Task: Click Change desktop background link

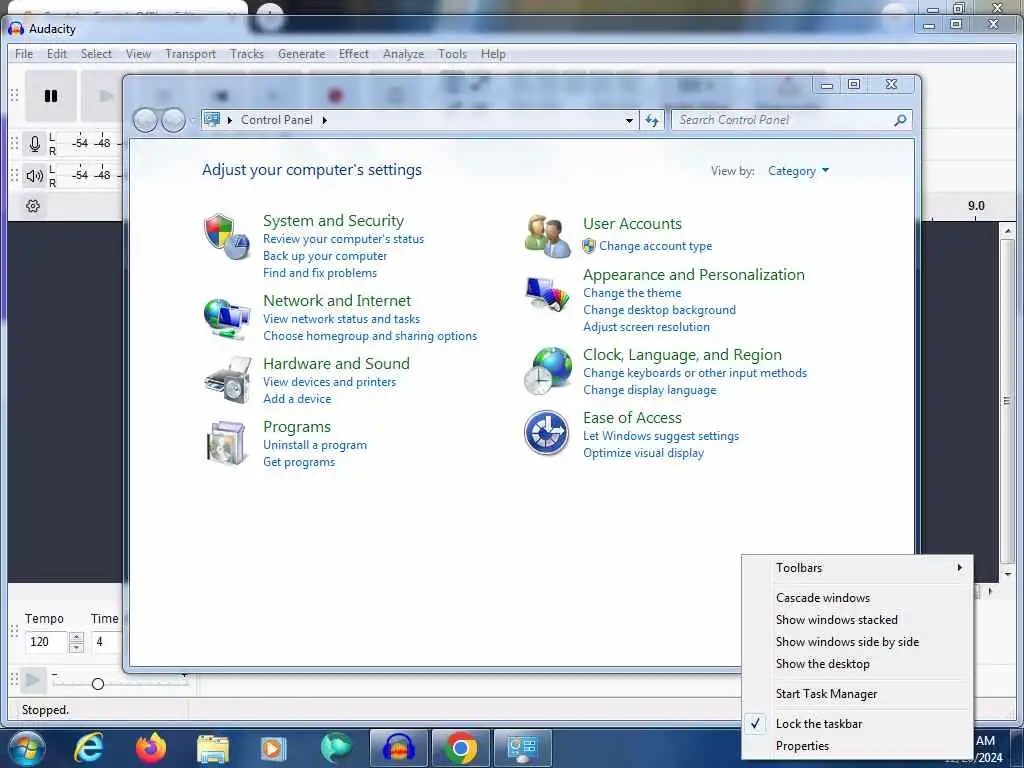Action: (x=660, y=310)
